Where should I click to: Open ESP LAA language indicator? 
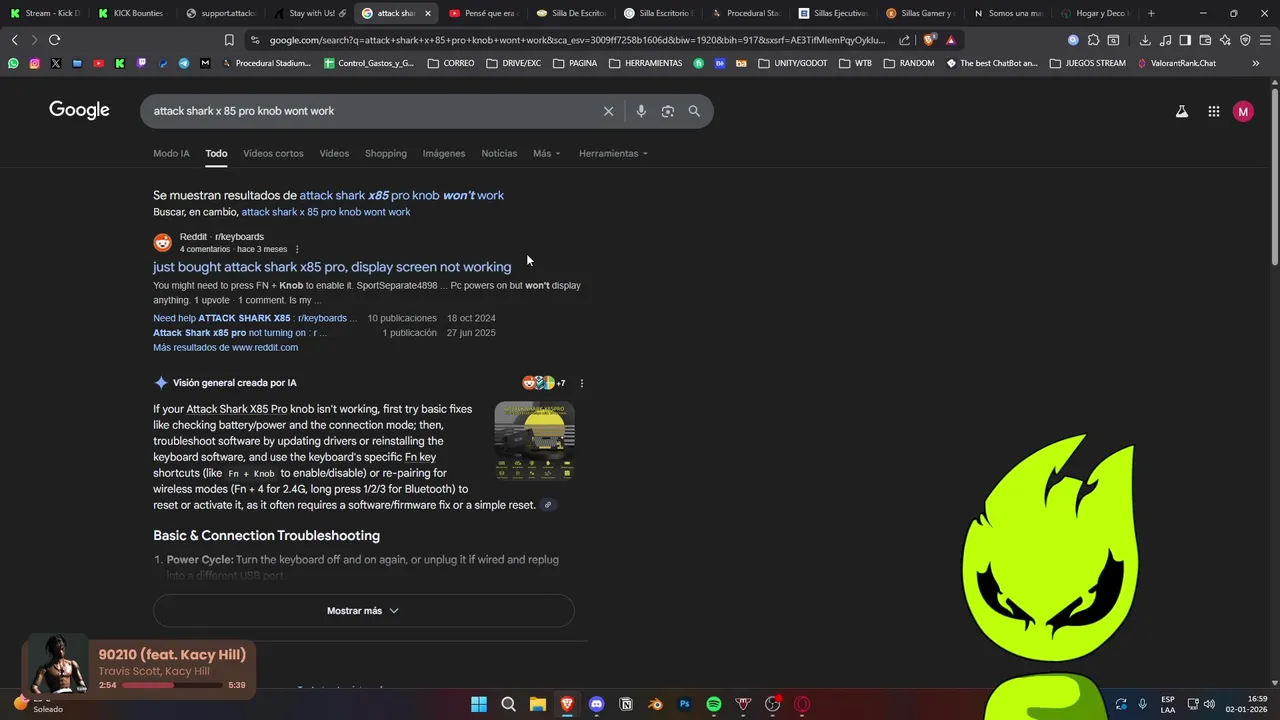(1168, 704)
